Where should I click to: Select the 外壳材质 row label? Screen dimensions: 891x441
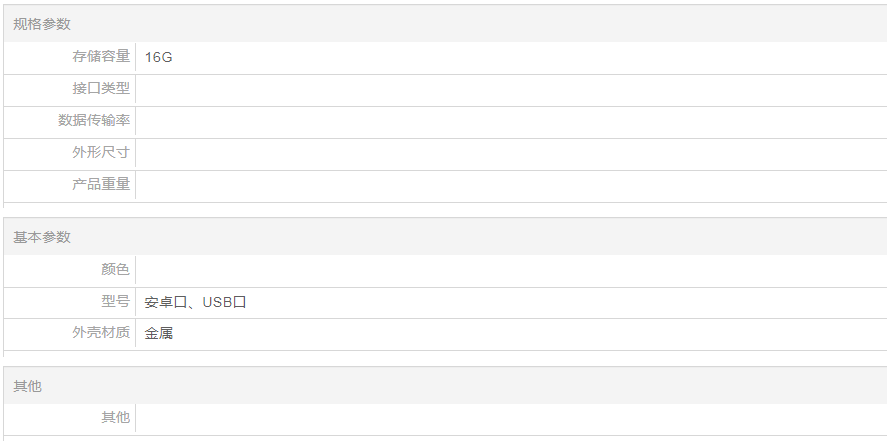point(101,333)
